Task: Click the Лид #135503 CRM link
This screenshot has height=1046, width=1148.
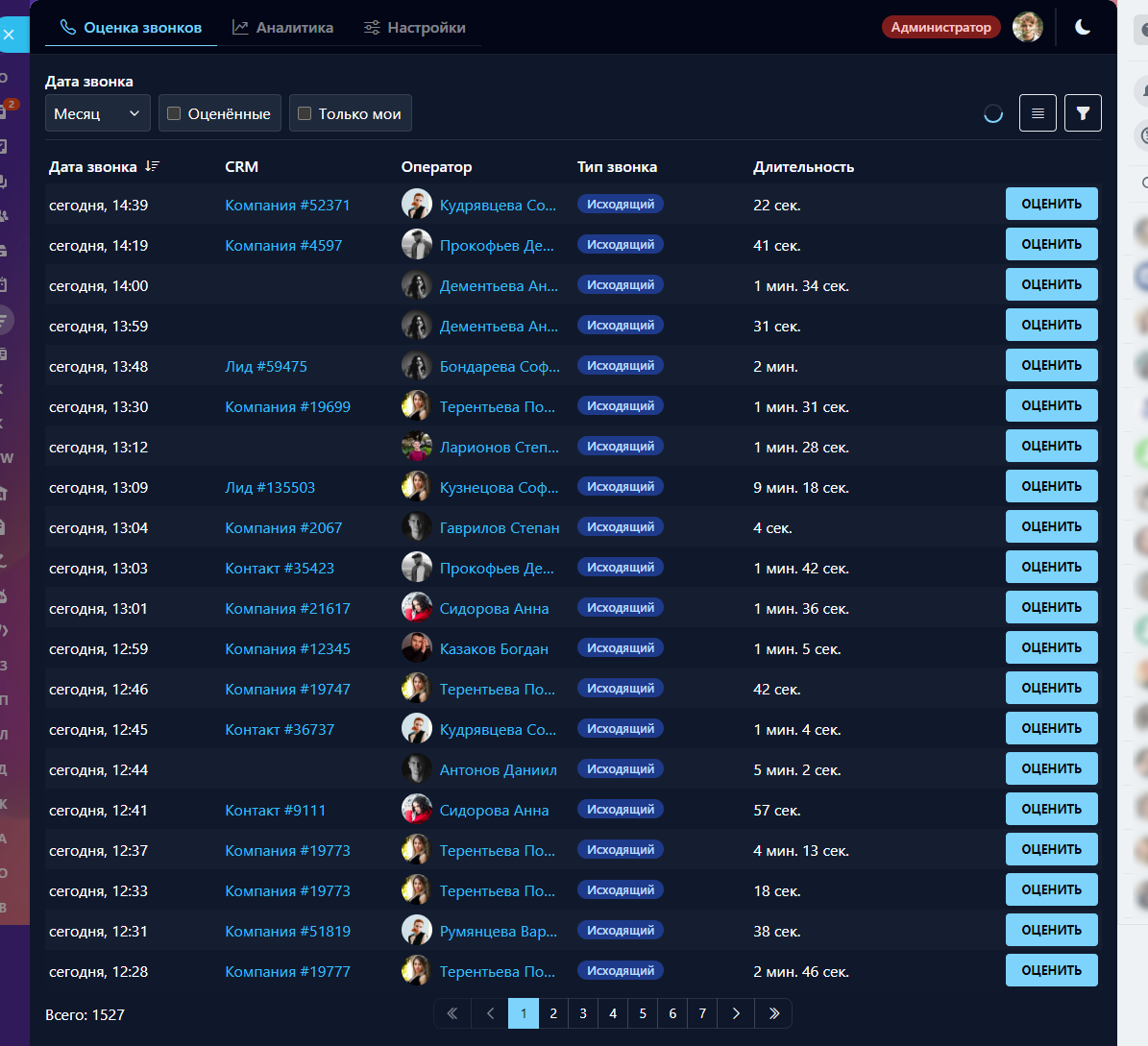Action: pos(270,488)
